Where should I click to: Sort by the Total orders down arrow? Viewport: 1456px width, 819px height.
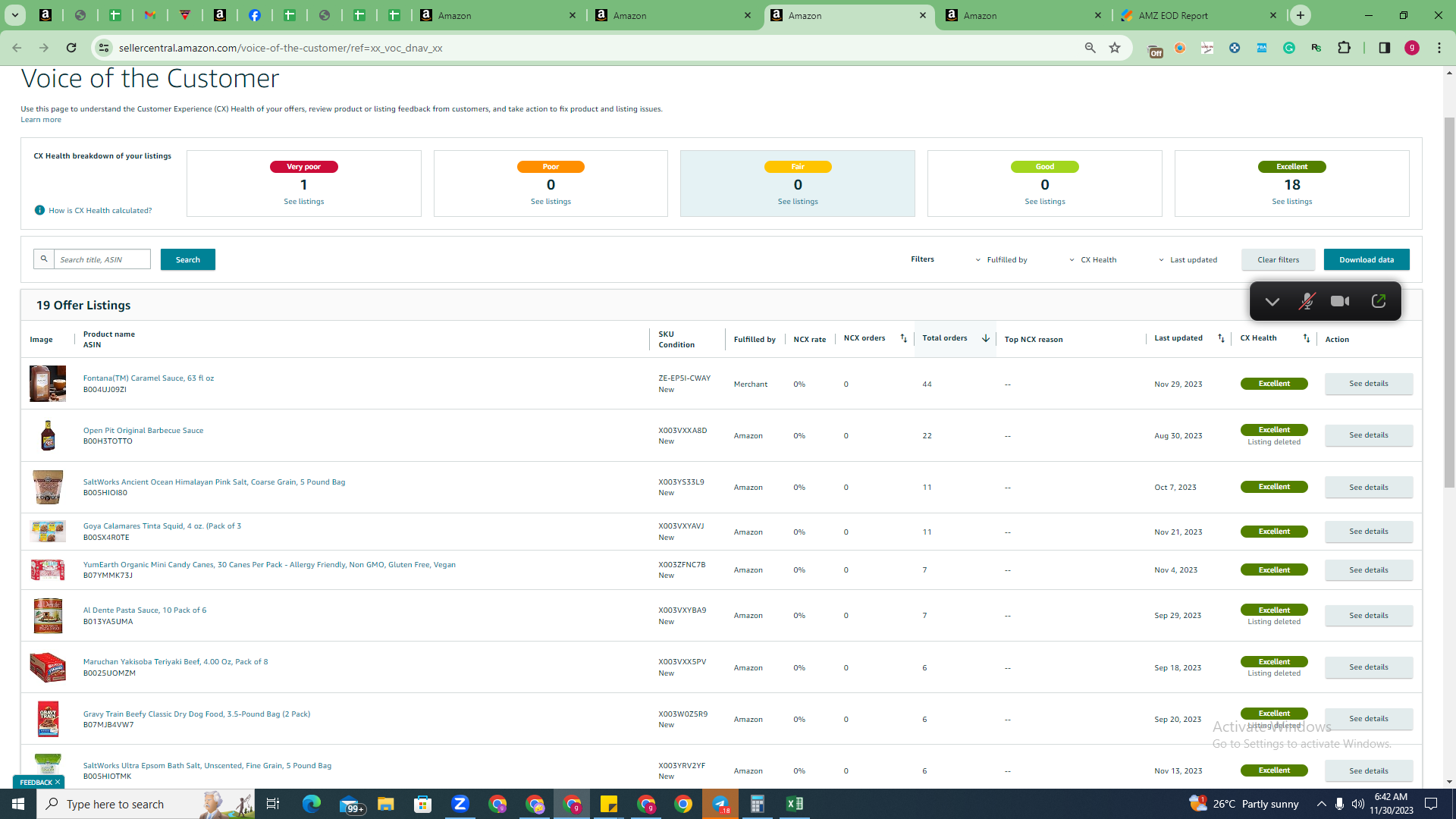tap(986, 338)
